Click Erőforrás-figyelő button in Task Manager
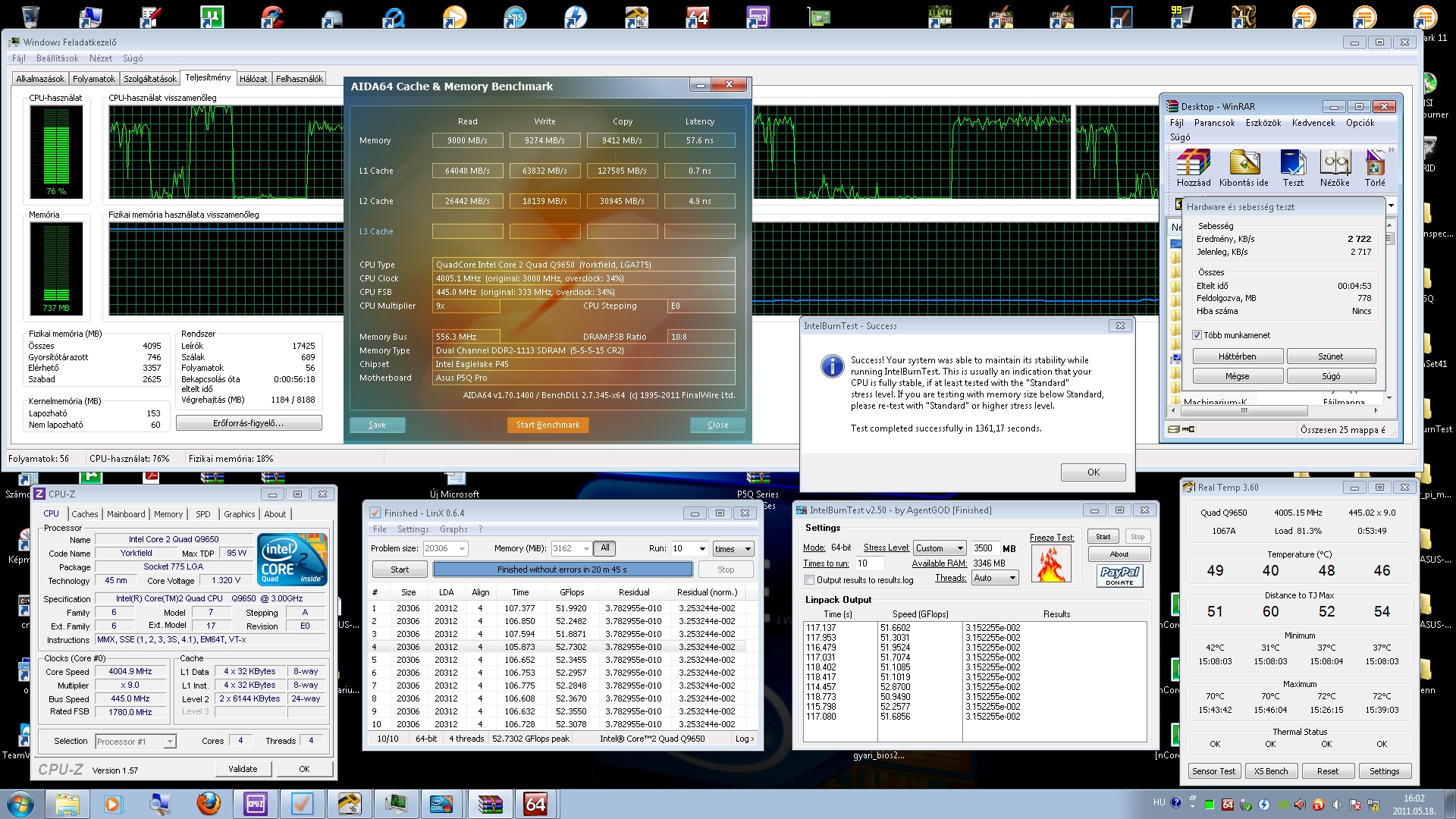 [249, 423]
